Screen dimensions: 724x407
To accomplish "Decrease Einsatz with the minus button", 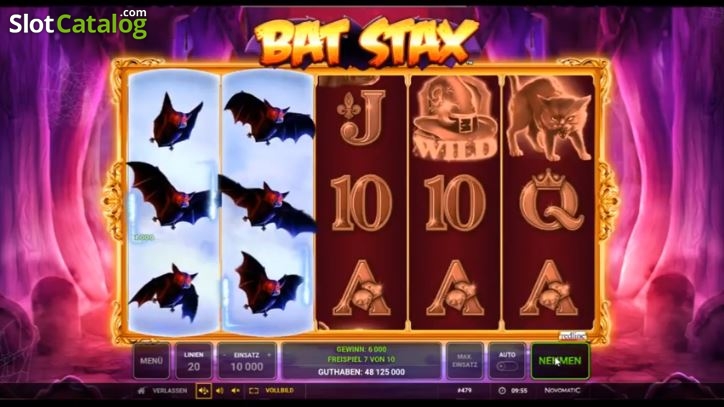I will click(x=225, y=355).
